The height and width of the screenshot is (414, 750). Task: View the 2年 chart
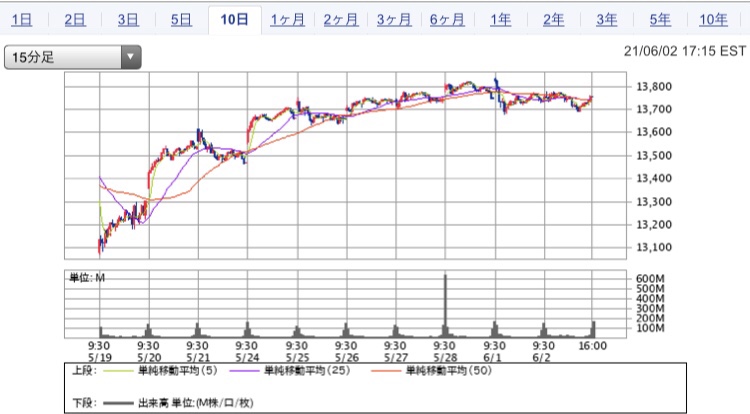coord(553,20)
